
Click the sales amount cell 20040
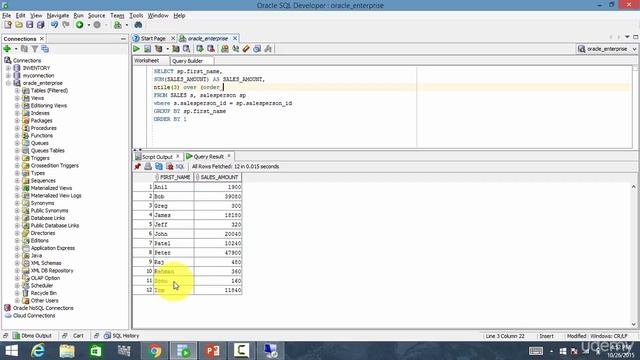(218, 234)
